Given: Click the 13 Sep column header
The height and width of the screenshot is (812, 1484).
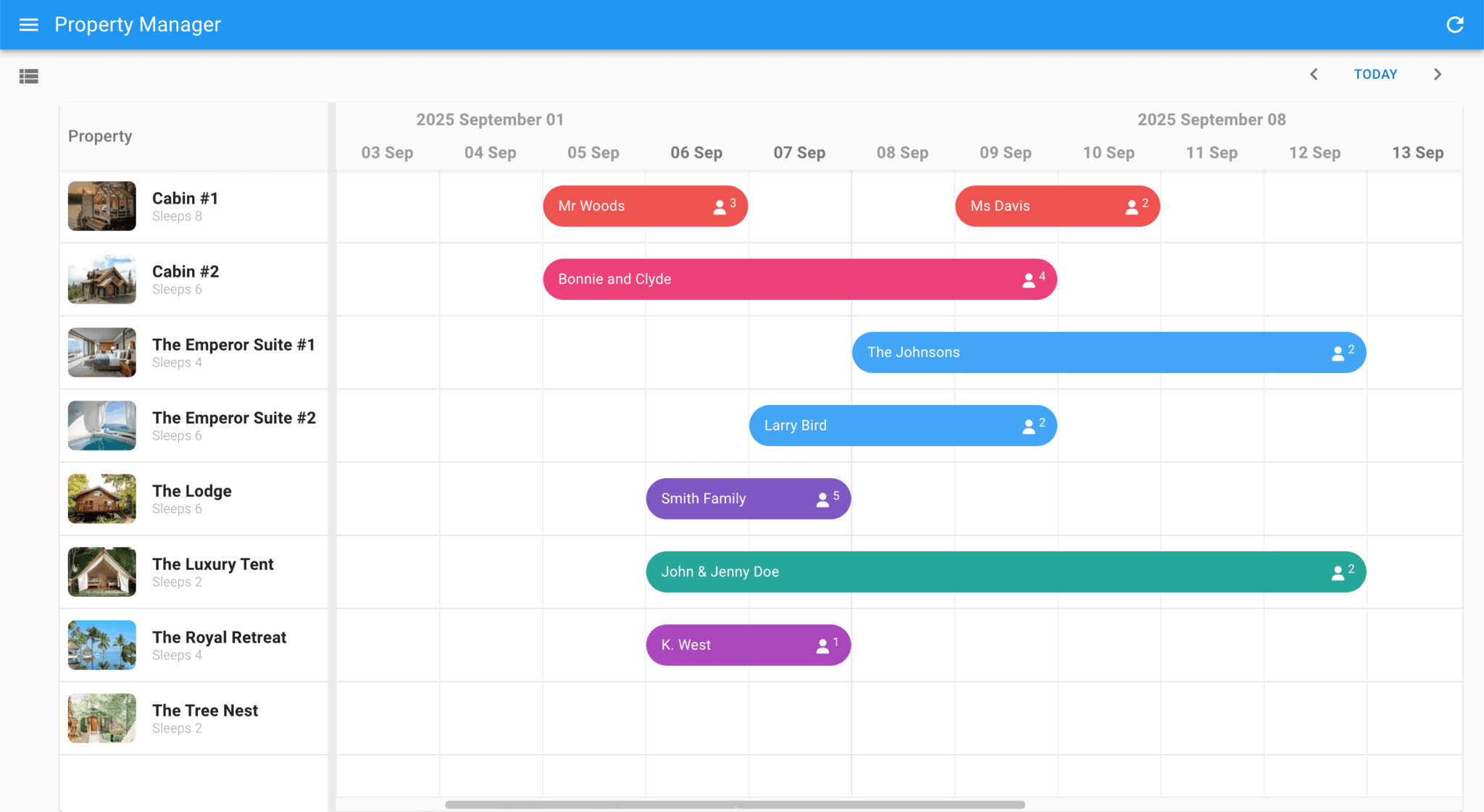Looking at the screenshot, I should (x=1417, y=153).
